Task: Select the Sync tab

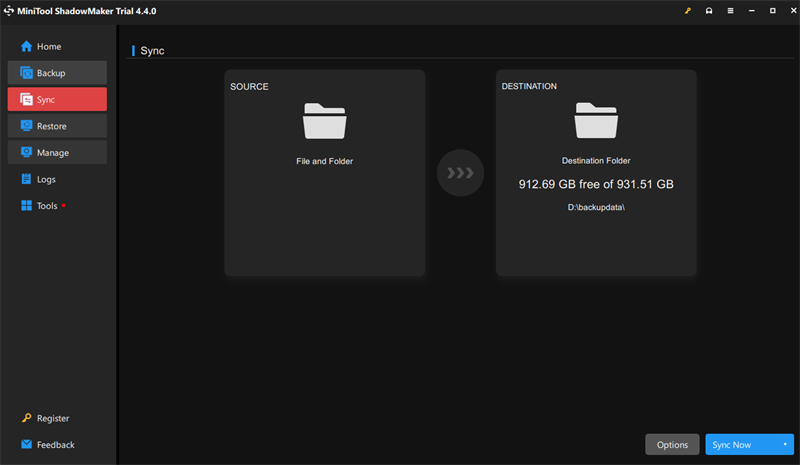Action: (57, 99)
